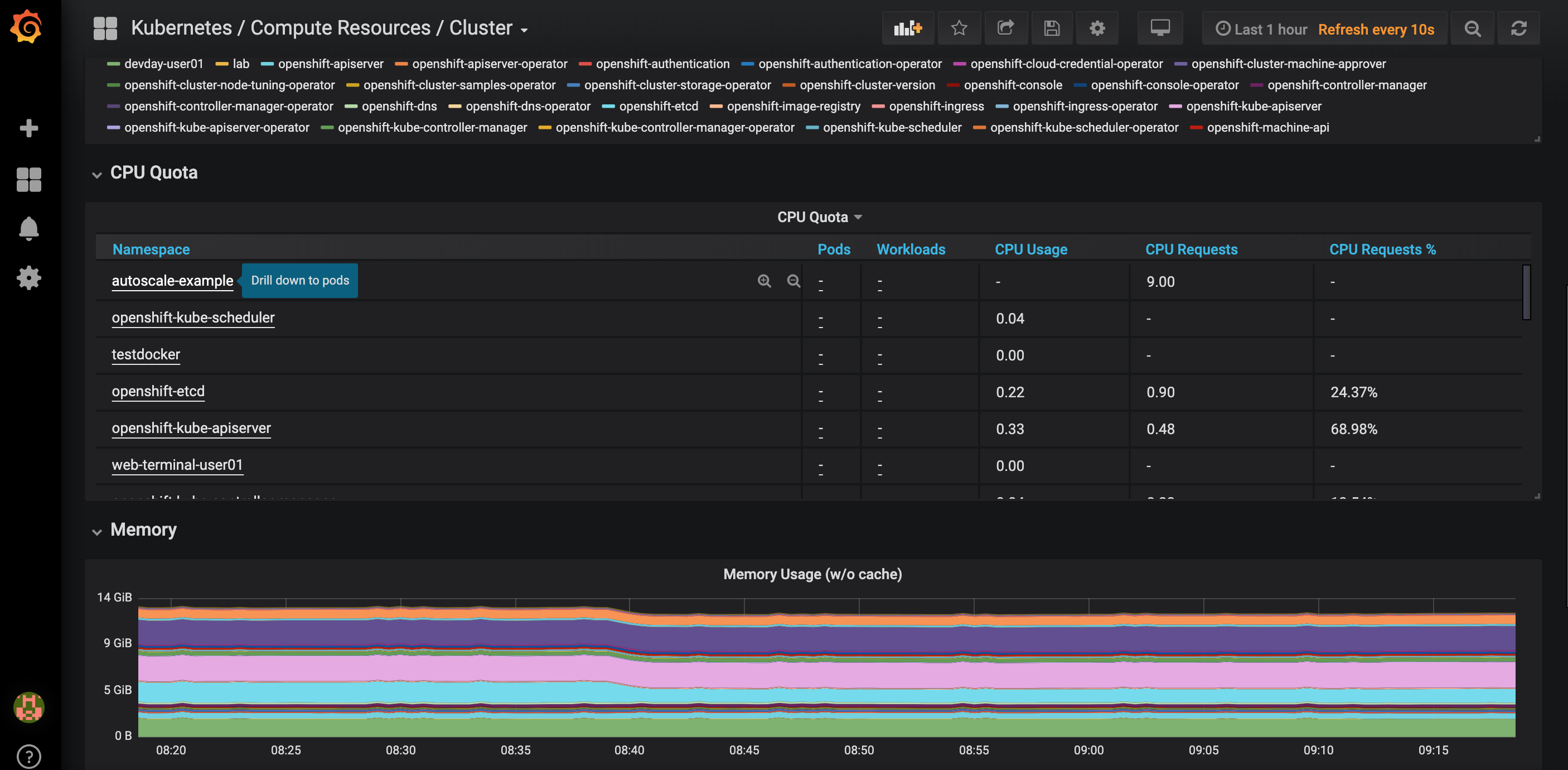Image resolution: width=1568 pixels, height=770 pixels.
Task: Sort table by Workloads column
Action: pyautogui.click(x=911, y=249)
